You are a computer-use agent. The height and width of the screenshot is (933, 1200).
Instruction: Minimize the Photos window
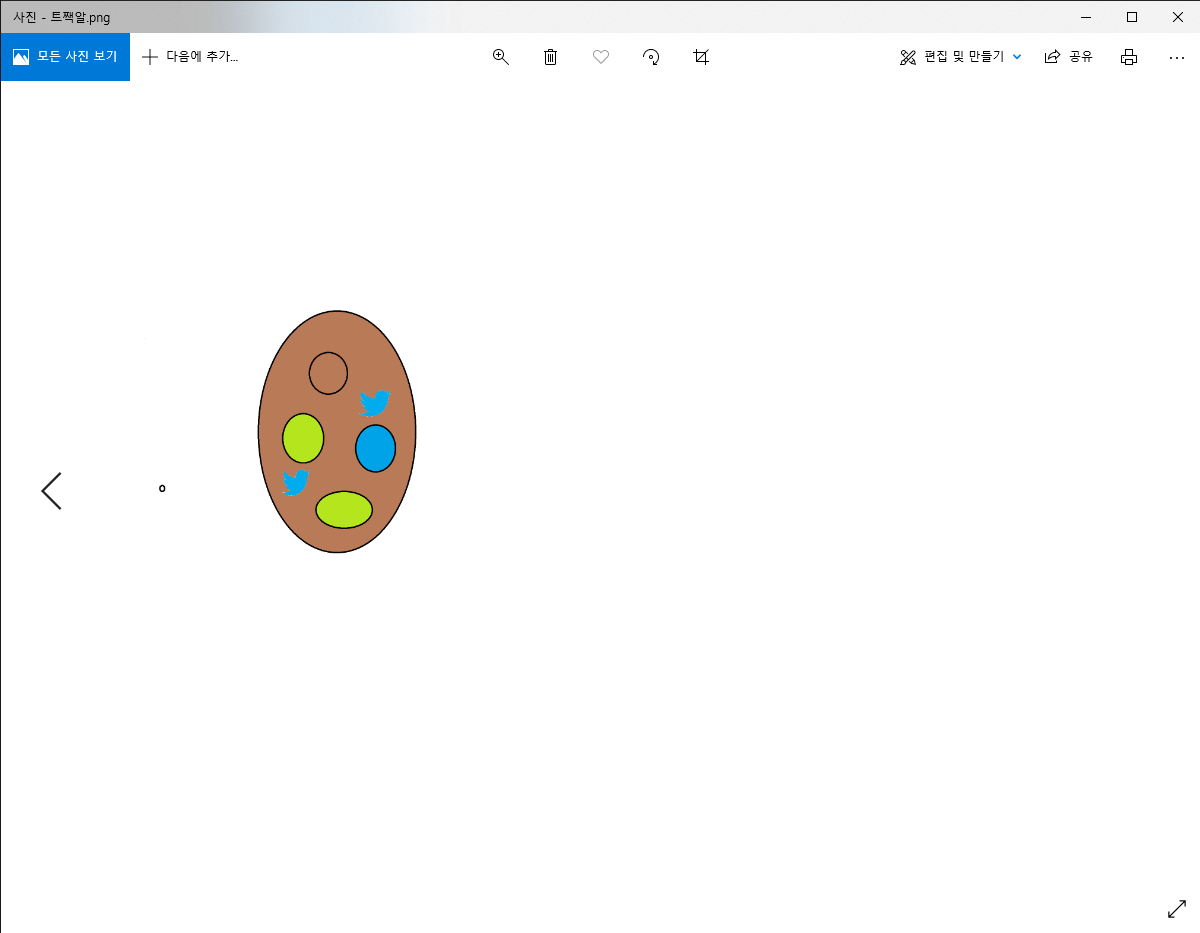coord(1086,16)
